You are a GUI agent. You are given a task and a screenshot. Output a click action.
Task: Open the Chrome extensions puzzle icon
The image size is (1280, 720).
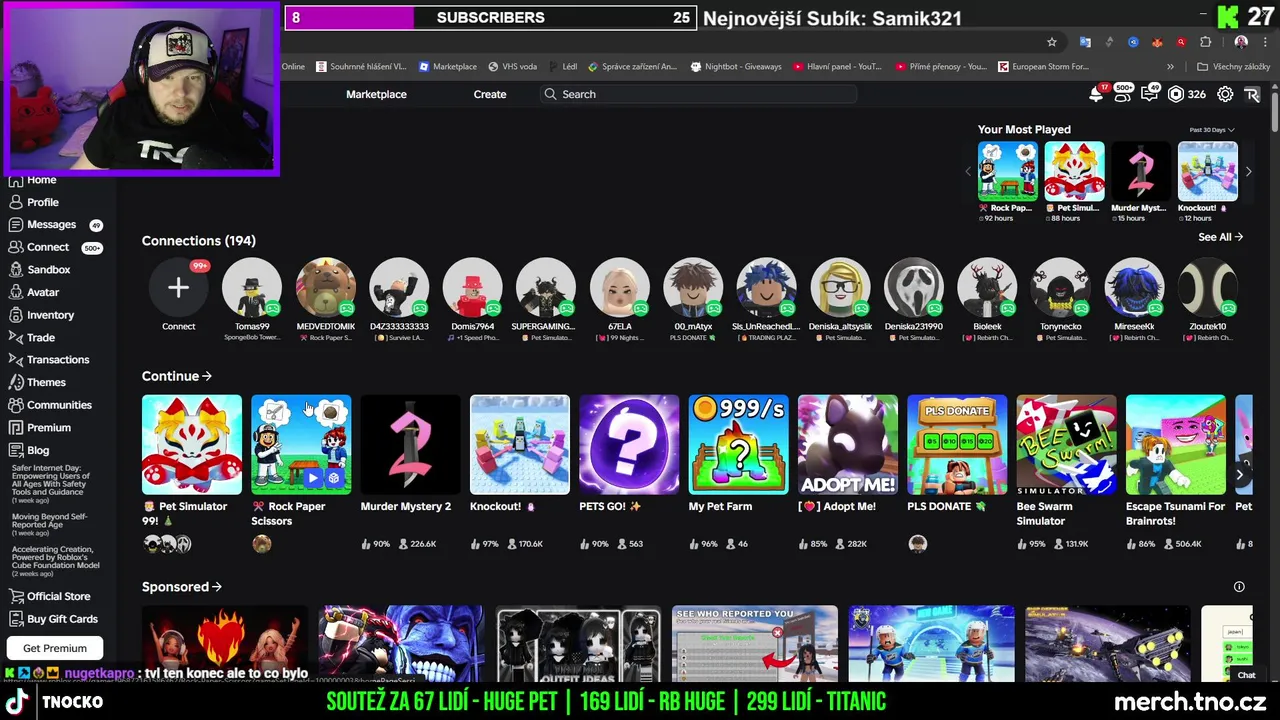pyautogui.click(x=1205, y=42)
